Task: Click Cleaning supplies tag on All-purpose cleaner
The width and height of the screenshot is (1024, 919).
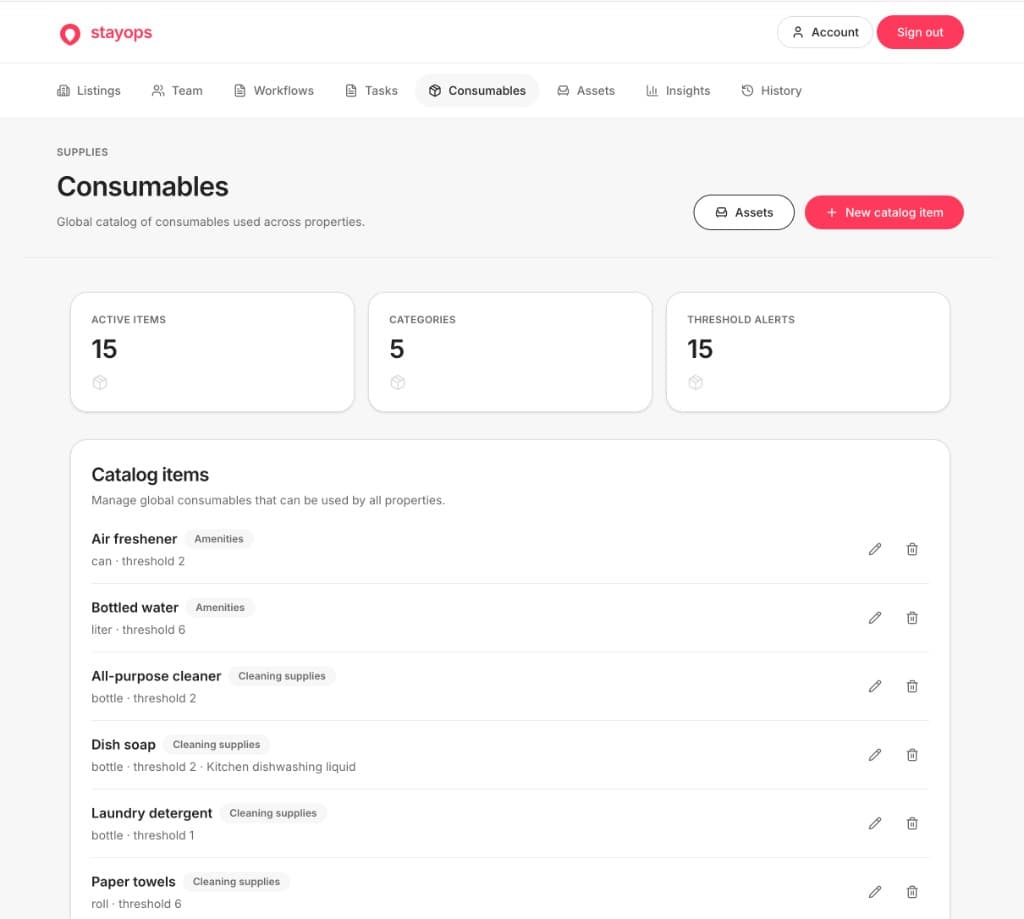Action: coord(281,676)
